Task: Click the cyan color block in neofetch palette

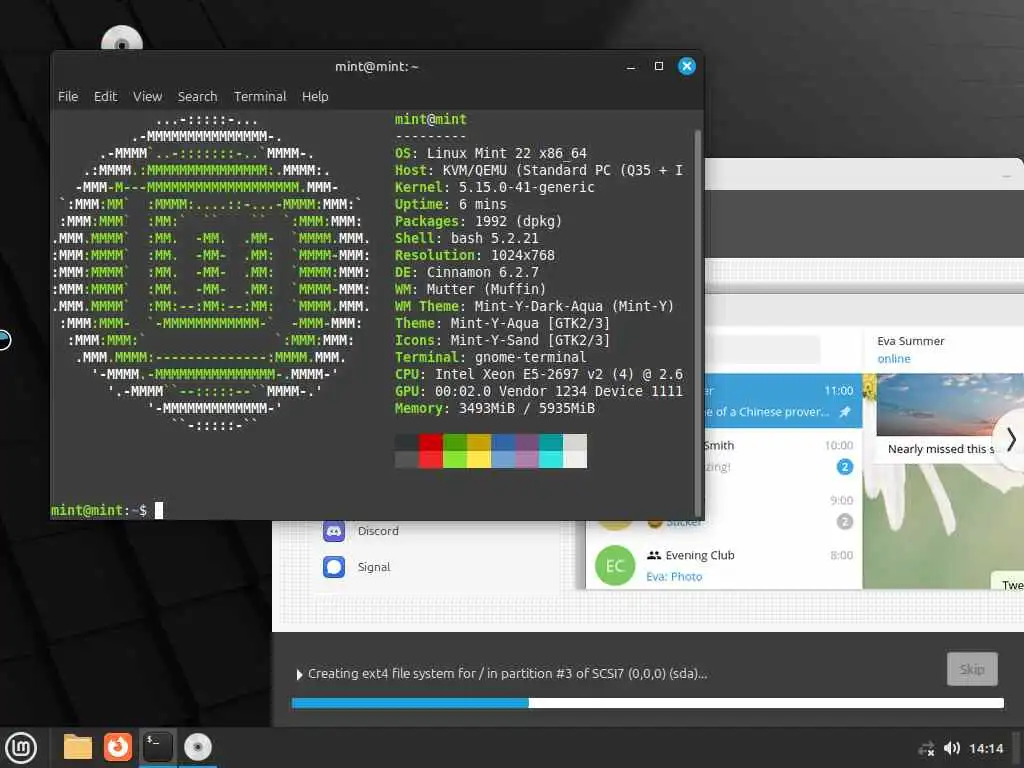Action: click(x=551, y=451)
